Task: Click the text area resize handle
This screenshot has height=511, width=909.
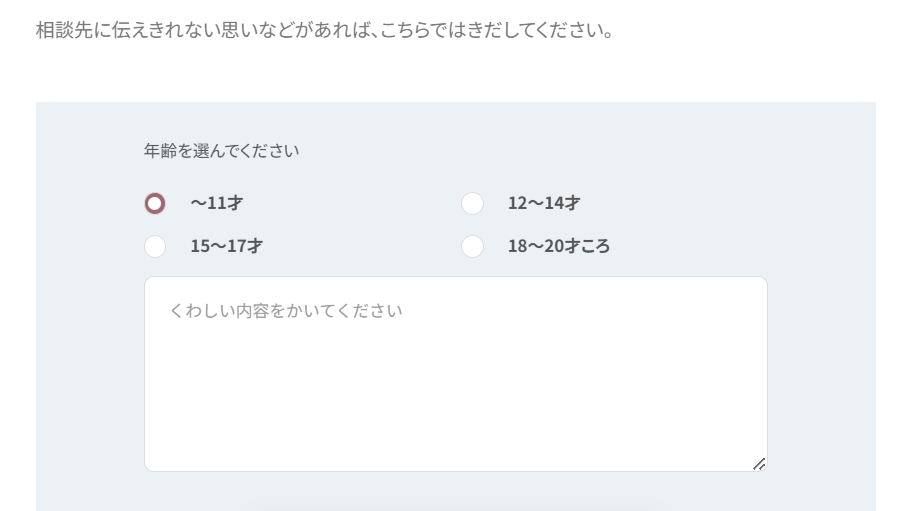Action: (759, 464)
